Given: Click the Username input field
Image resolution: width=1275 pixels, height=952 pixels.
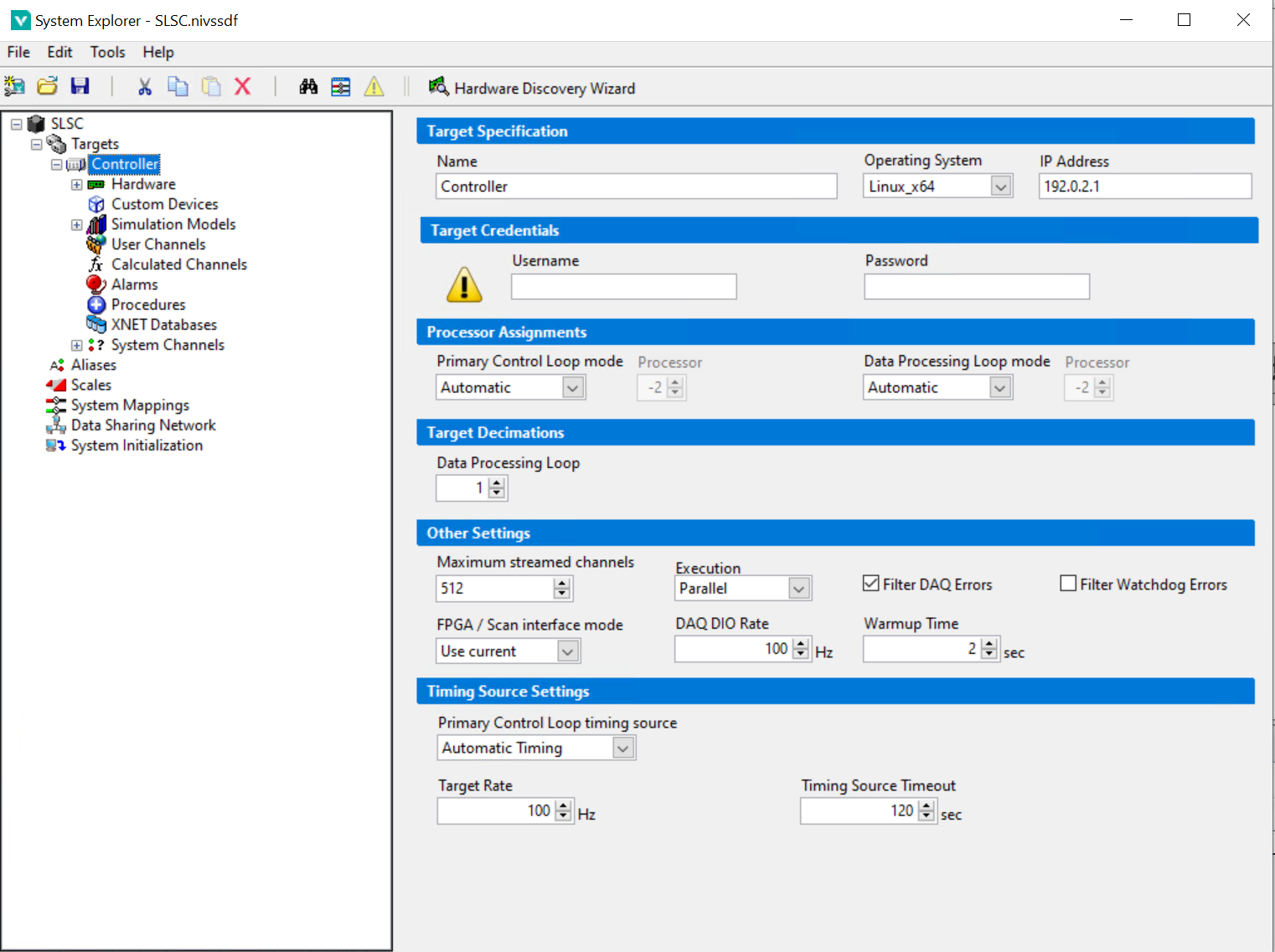Looking at the screenshot, I should (624, 286).
